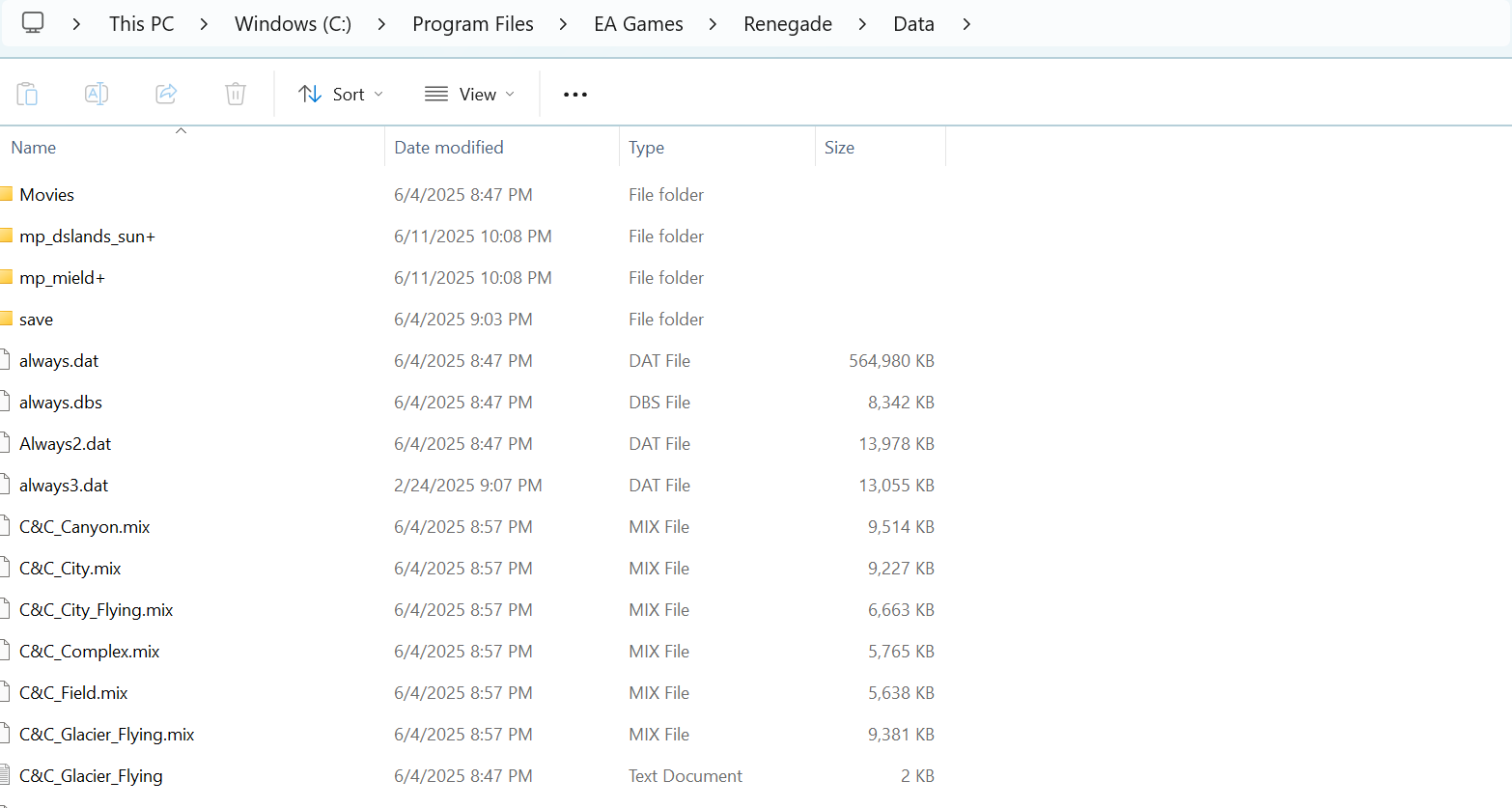Click the Share icon in toolbar
Image resolution: width=1512 pixels, height=808 pixels.
point(166,94)
